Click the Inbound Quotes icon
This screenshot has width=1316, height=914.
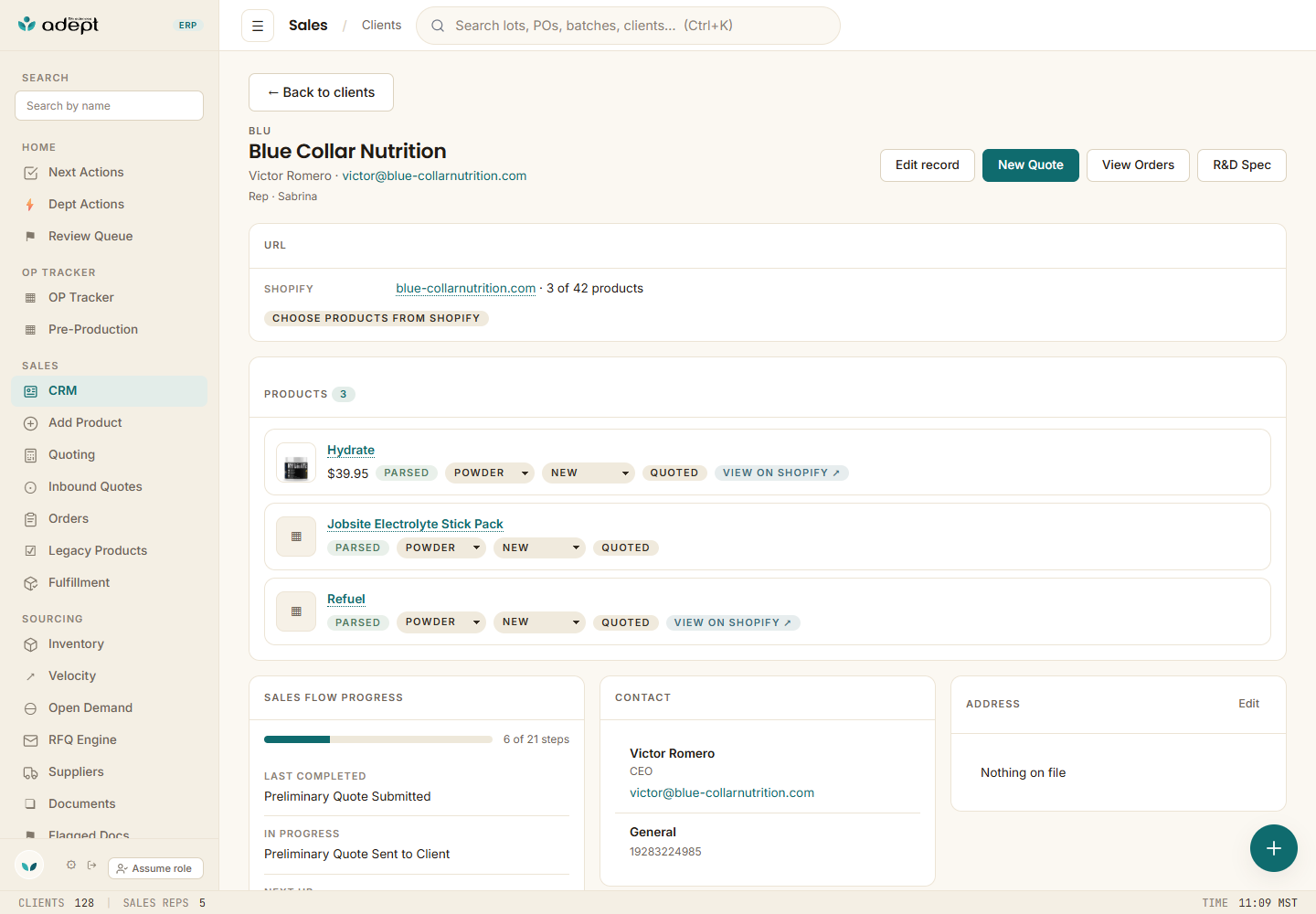pyautogui.click(x=30, y=487)
